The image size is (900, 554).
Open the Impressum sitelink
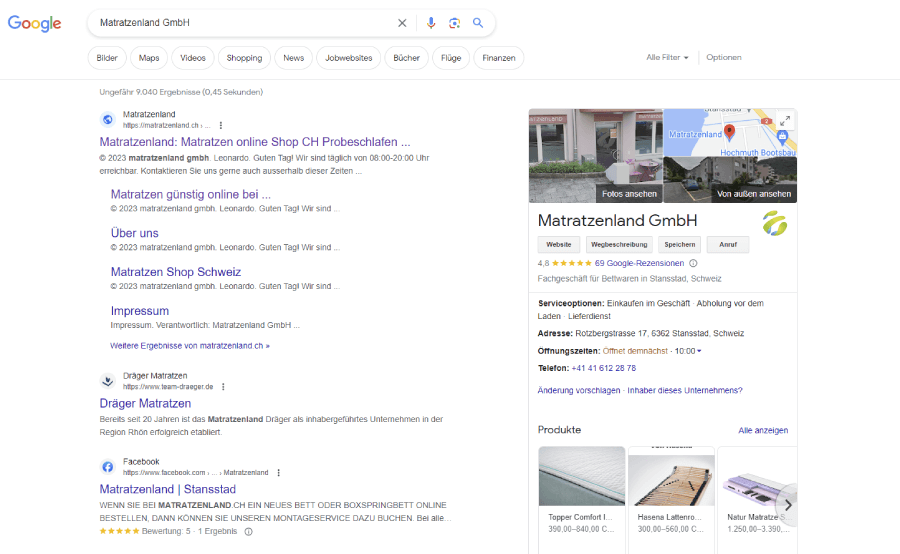139,311
